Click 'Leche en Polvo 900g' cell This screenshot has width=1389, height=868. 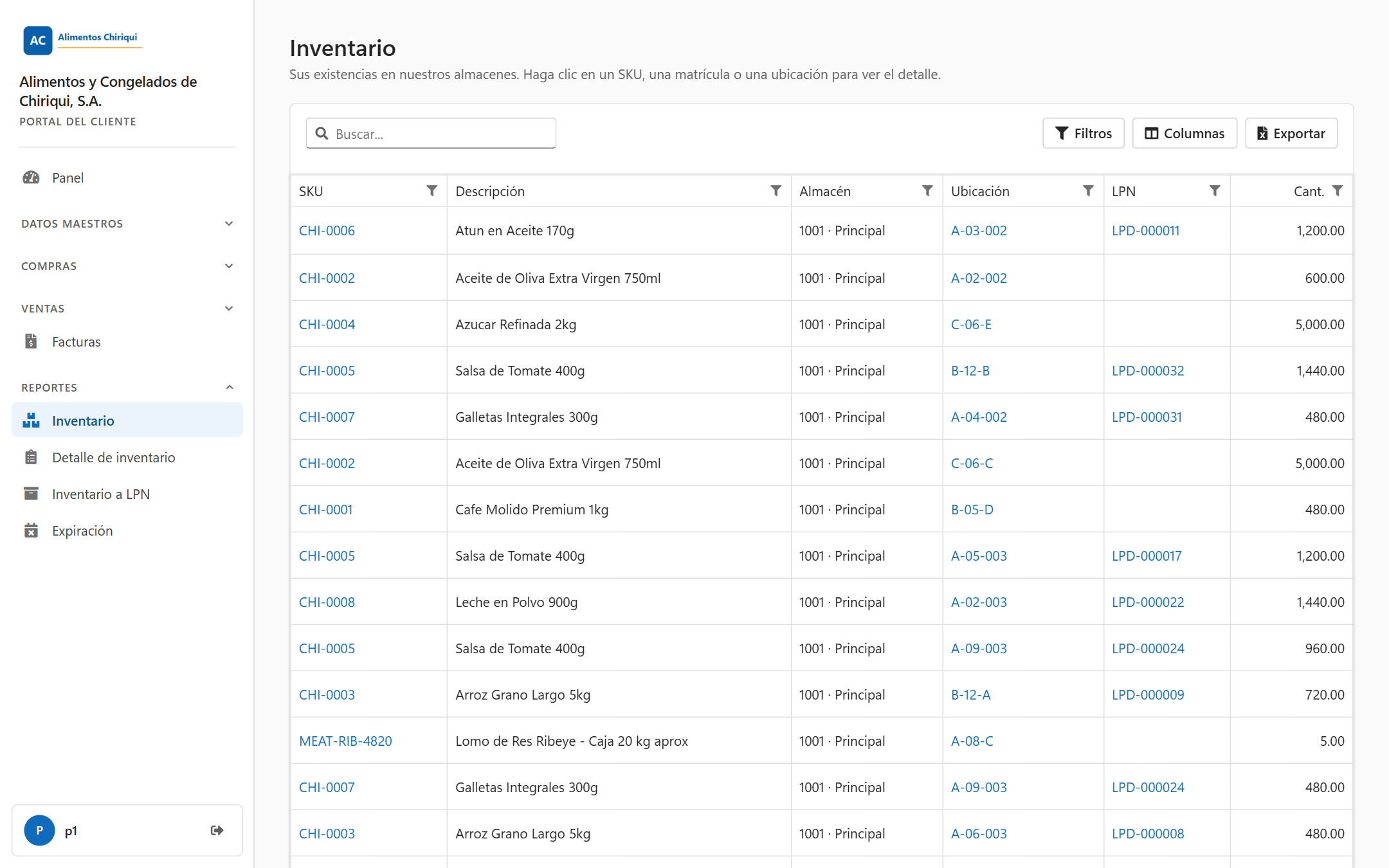[x=619, y=602]
